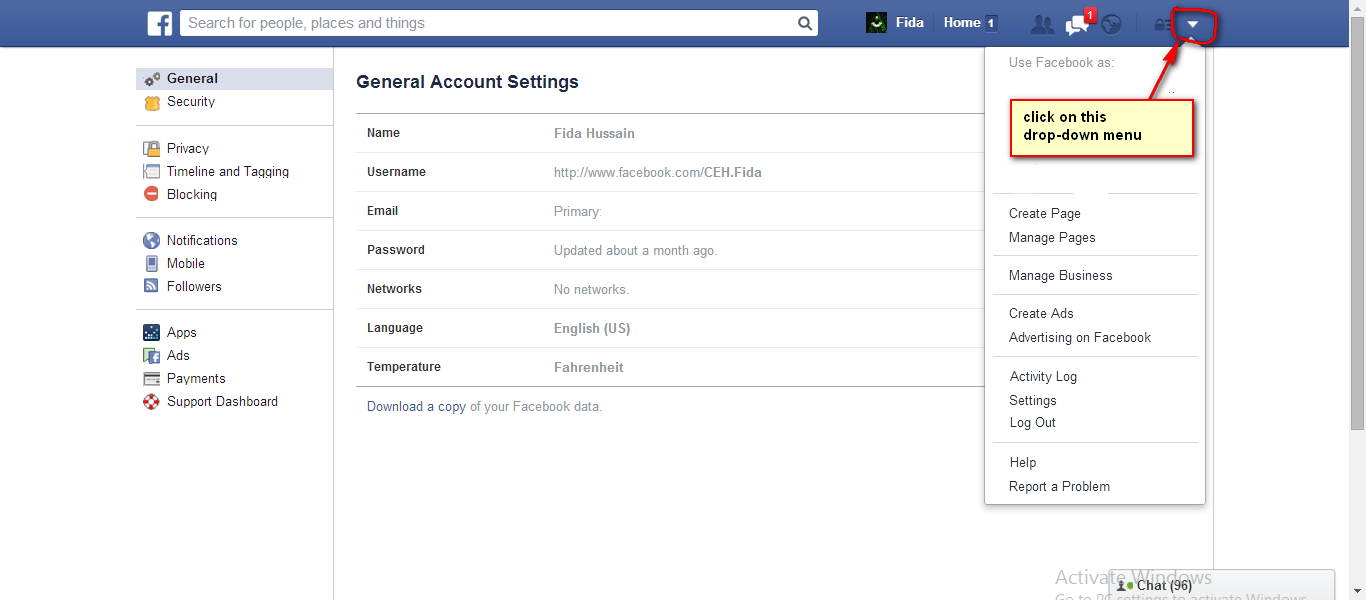Choose Create Ads menu entry

click(x=1041, y=313)
